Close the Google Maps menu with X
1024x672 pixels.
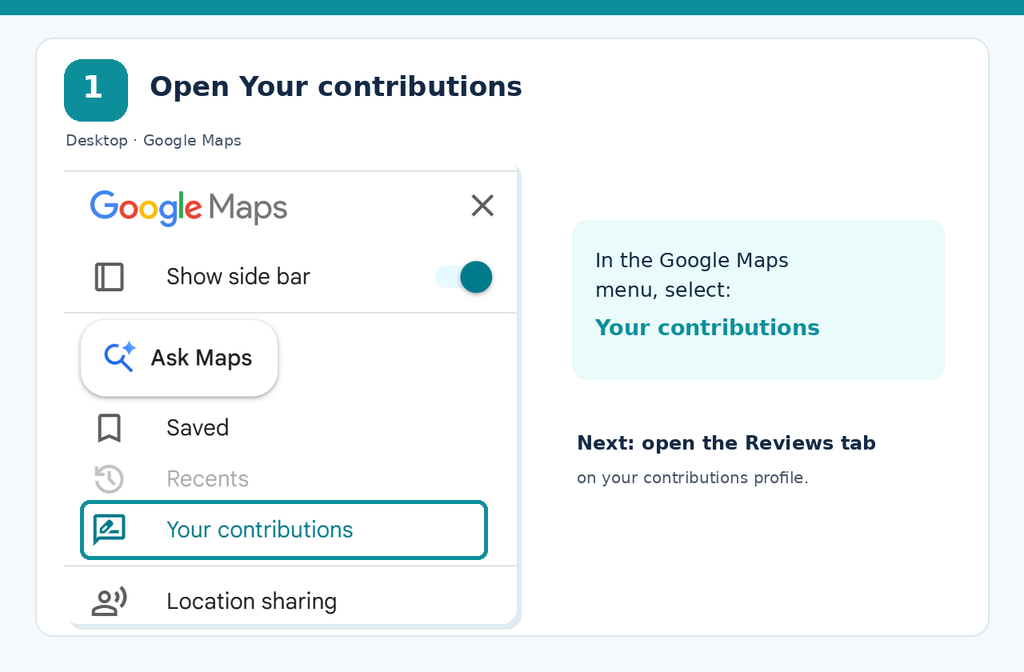pyautogui.click(x=483, y=206)
